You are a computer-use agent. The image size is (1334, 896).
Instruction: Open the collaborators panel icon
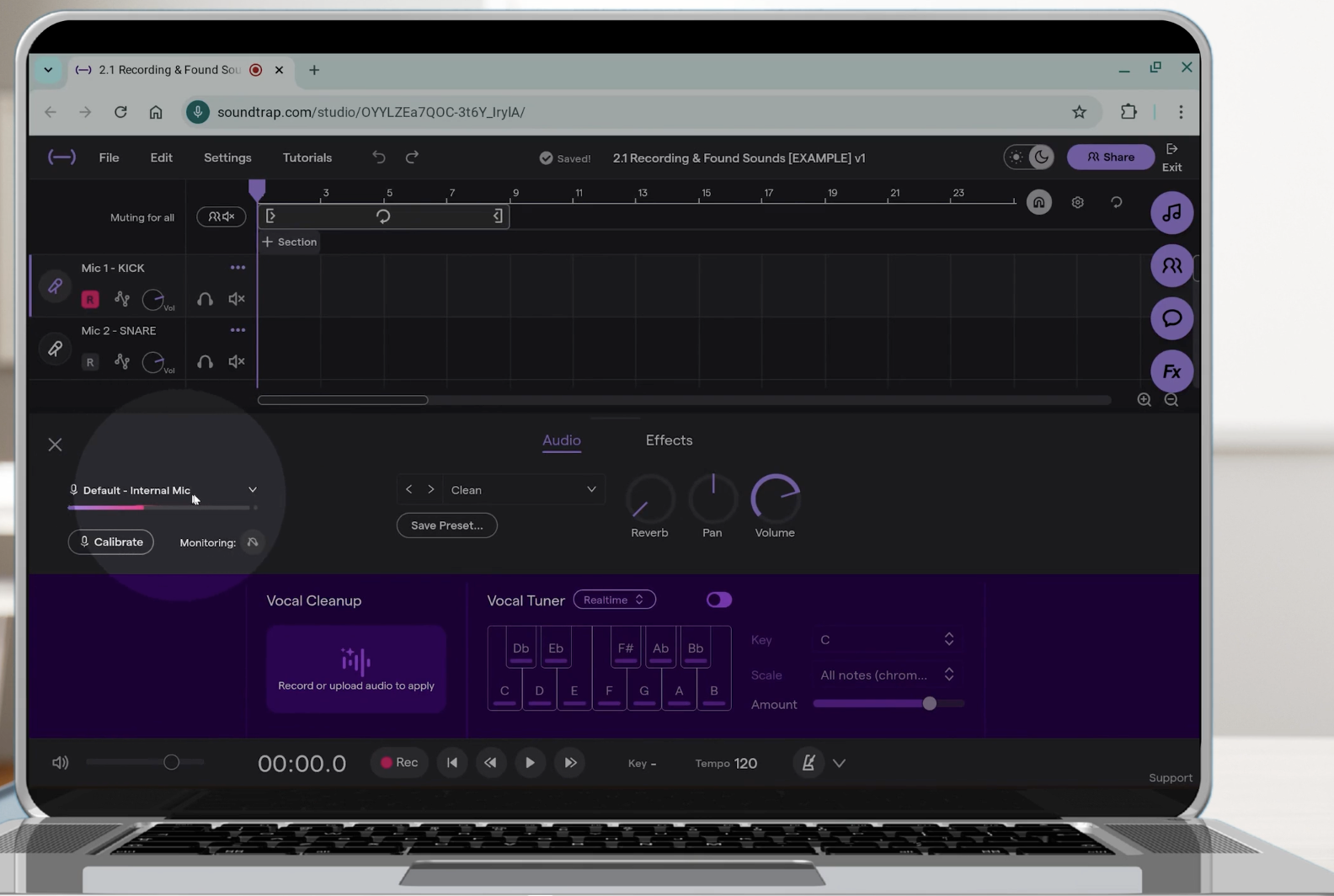(1171, 266)
